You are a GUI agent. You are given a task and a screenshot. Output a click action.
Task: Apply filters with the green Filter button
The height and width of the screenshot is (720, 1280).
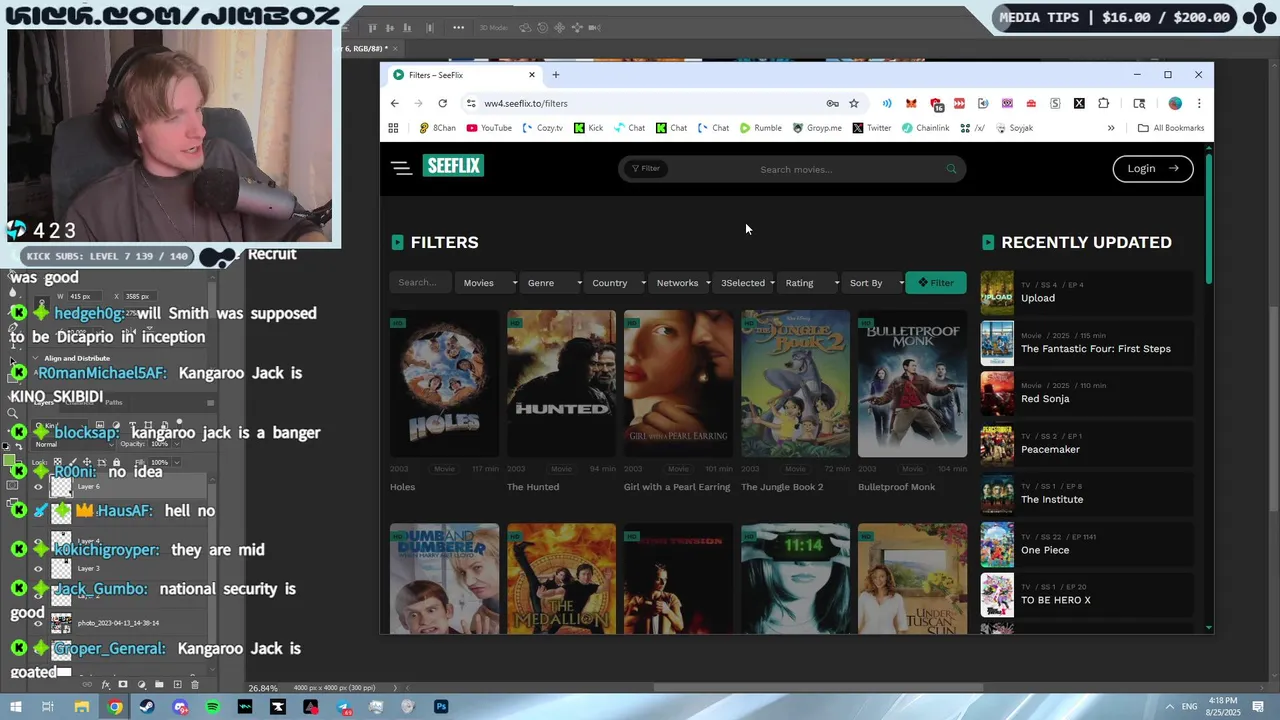(936, 283)
